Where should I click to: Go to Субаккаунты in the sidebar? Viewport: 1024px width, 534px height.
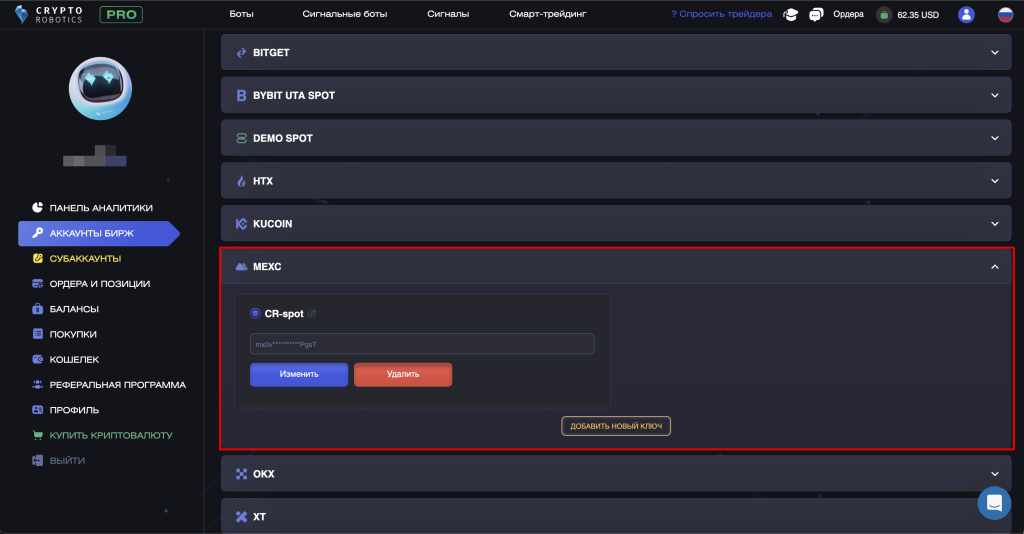[85, 258]
